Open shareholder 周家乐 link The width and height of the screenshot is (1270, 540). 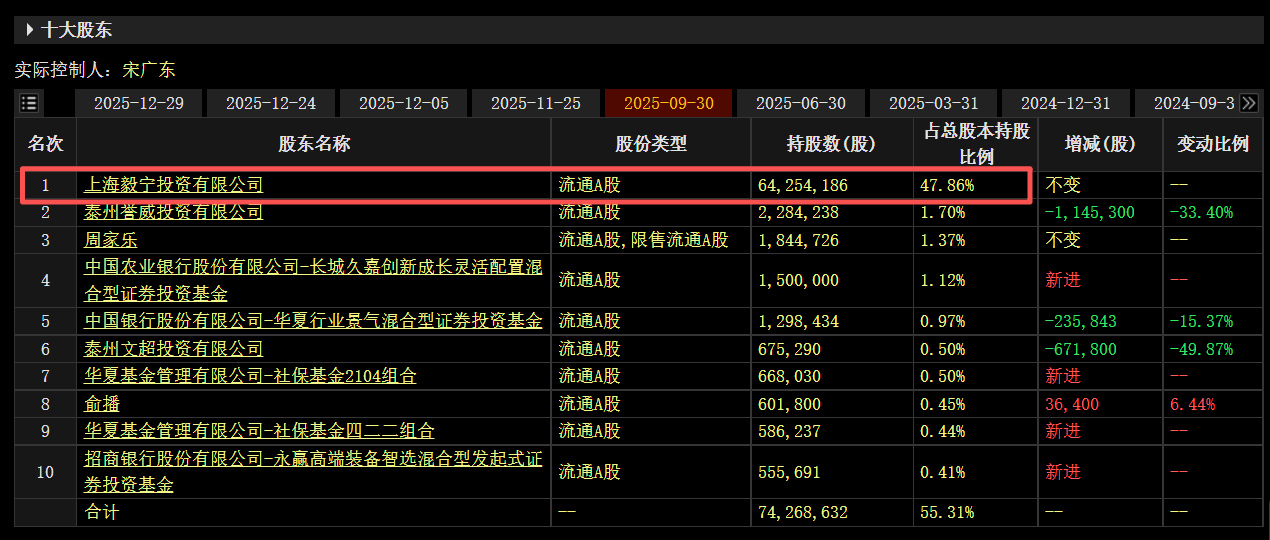coord(111,240)
